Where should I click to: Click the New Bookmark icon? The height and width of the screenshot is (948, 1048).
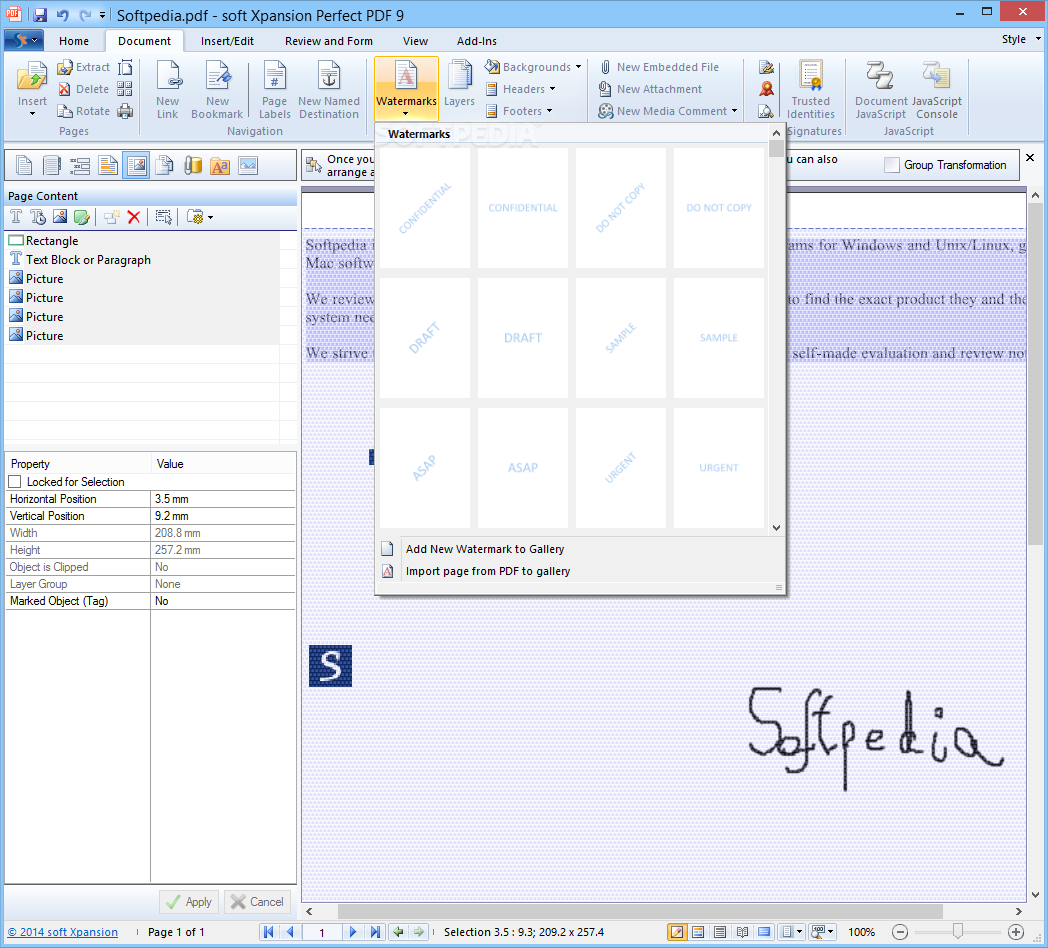(217, 76)
